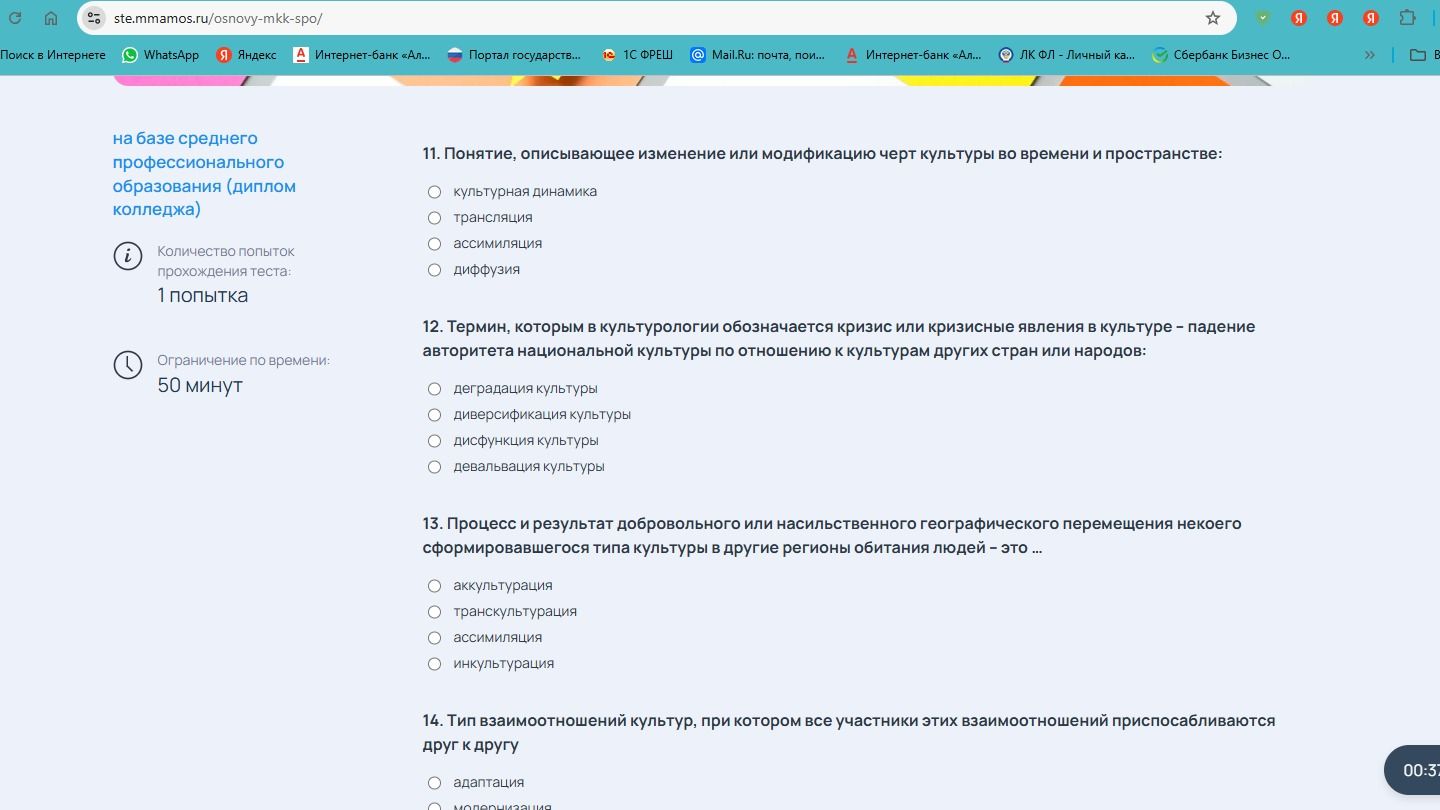This screenshot has width=1440, height=810.
Task: Show hidden bookmarks with the double chevron
Action: (1370, 55)
